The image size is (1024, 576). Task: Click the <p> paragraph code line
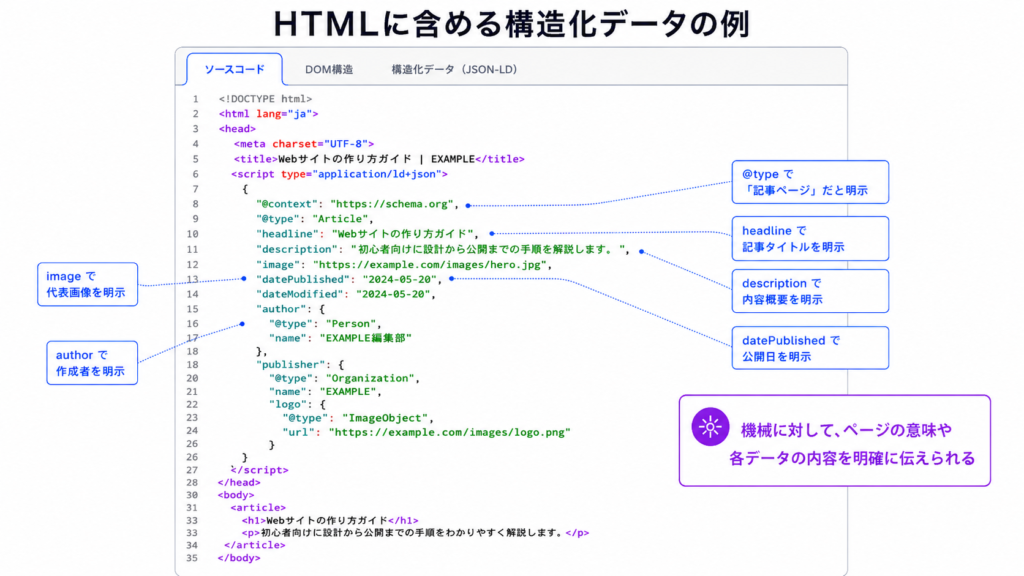(x=415, y=533)
